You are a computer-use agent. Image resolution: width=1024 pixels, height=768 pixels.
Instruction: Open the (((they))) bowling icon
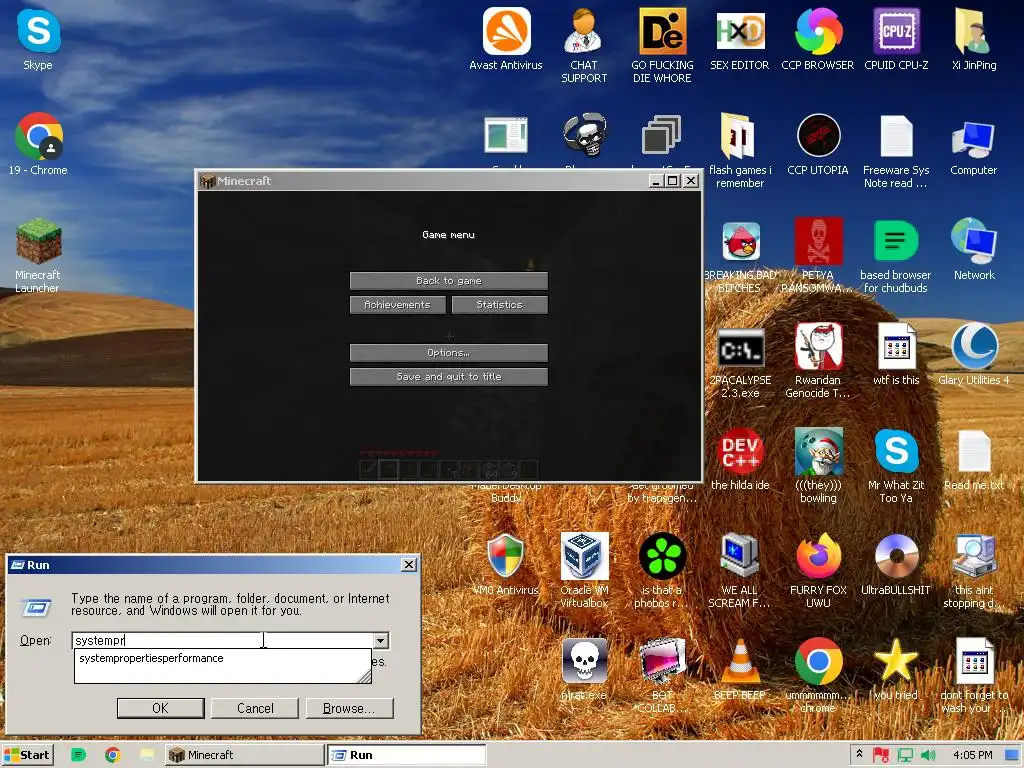coord(818,466)
